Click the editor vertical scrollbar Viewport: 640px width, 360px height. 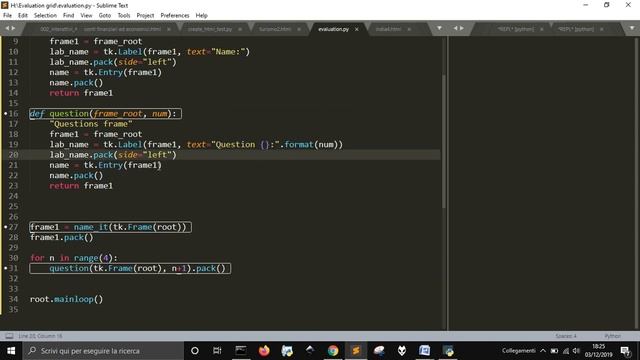click(444, 141)
